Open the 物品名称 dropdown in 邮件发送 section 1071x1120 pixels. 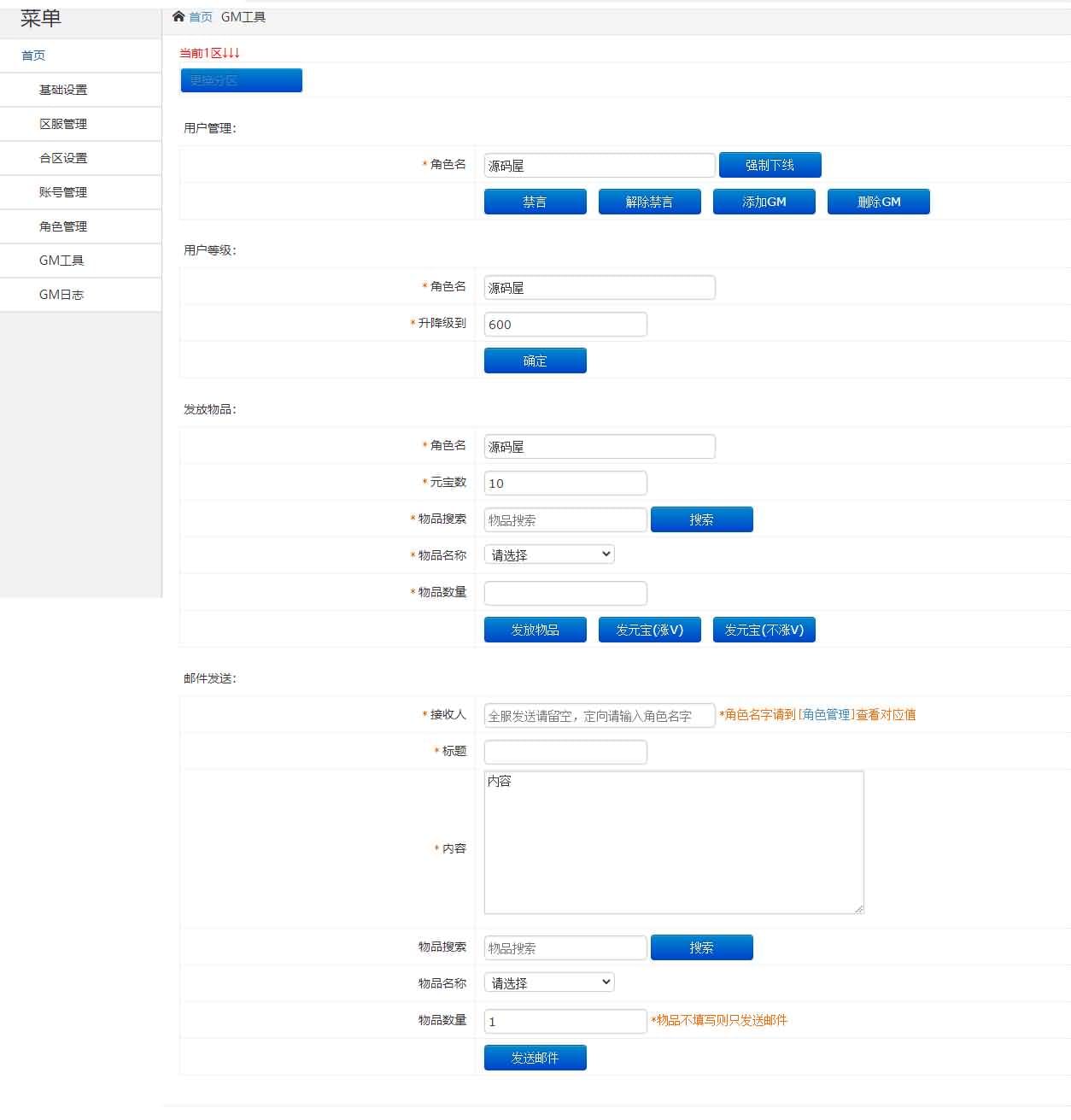(547, 982)
